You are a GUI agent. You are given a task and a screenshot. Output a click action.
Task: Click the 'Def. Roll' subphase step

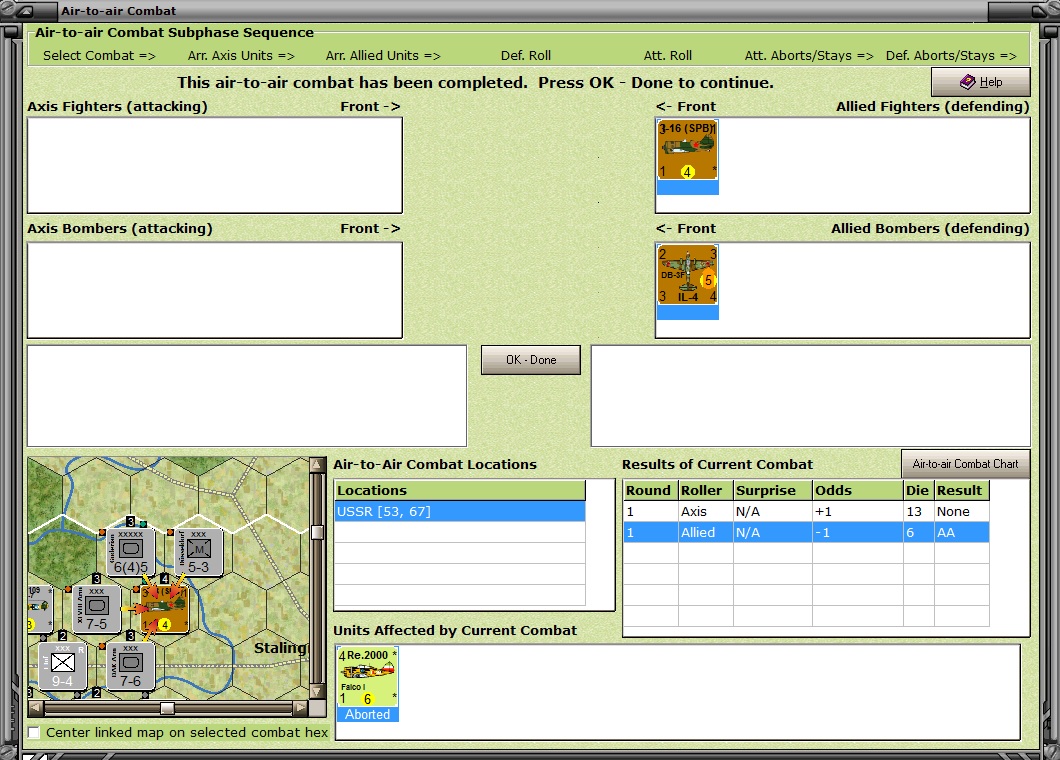pos(526,55)
